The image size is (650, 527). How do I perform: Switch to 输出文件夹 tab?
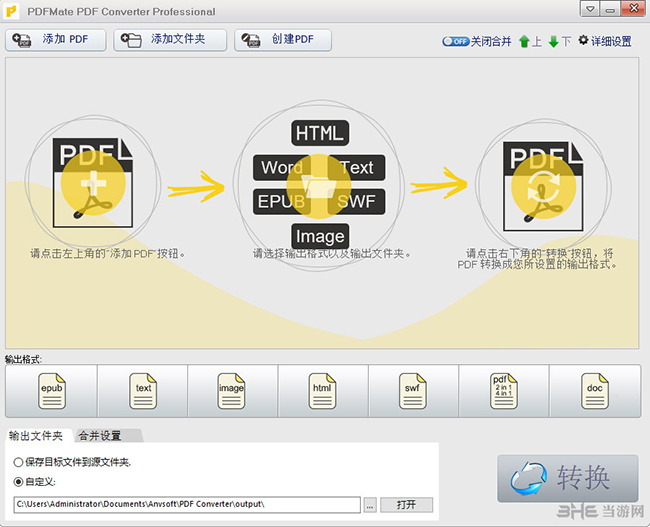(x=36, y=436)
